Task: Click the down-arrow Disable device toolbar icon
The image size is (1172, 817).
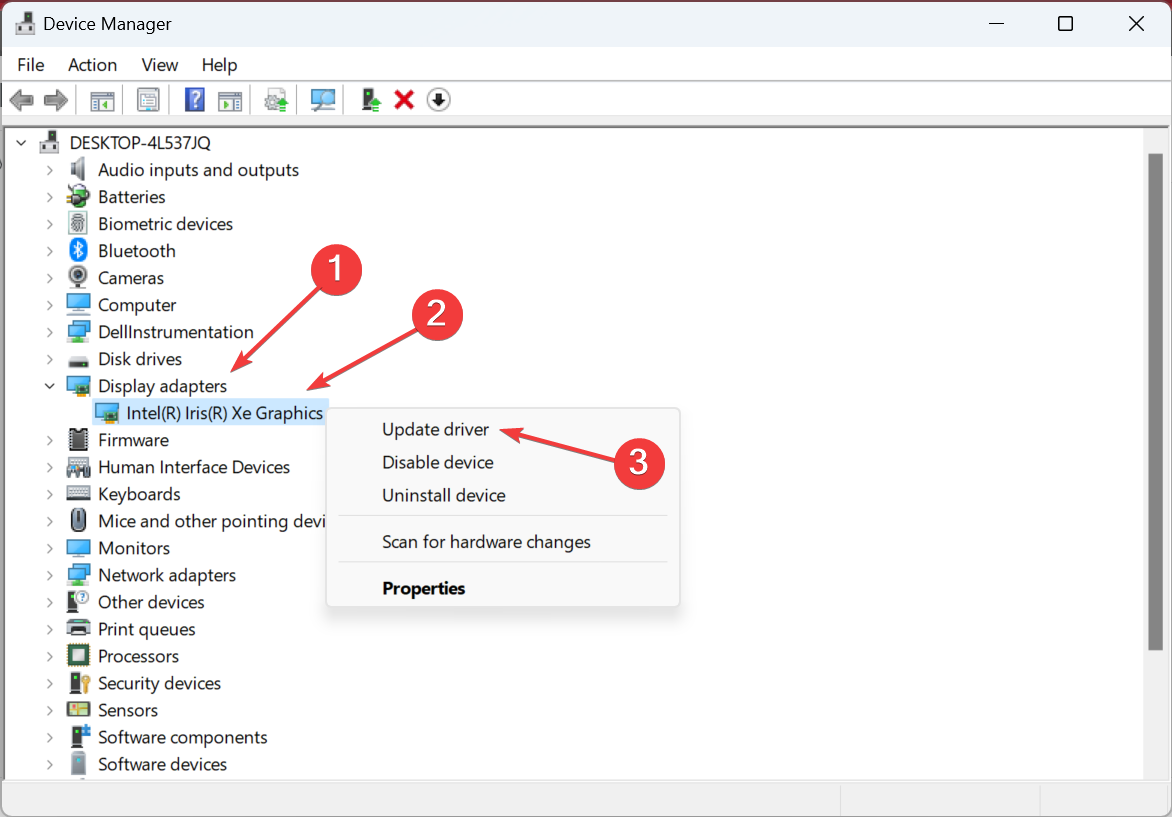Action: tap(439, 99)
